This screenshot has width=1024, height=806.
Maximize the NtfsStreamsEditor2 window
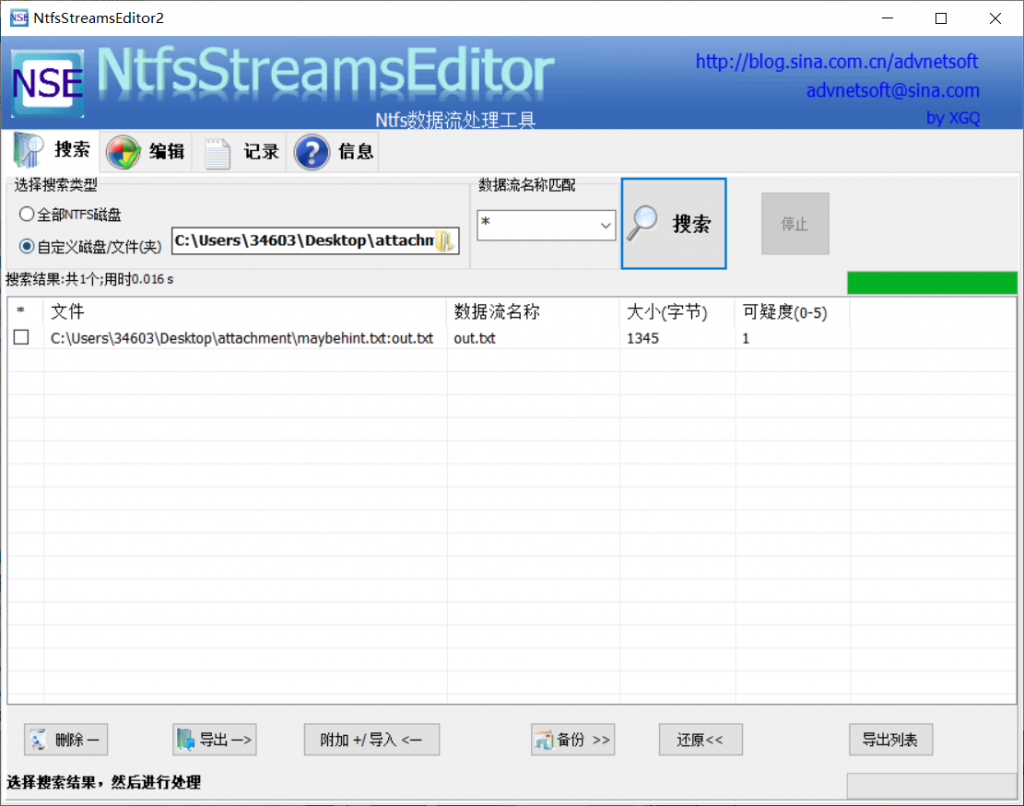(x=941, y=18)
